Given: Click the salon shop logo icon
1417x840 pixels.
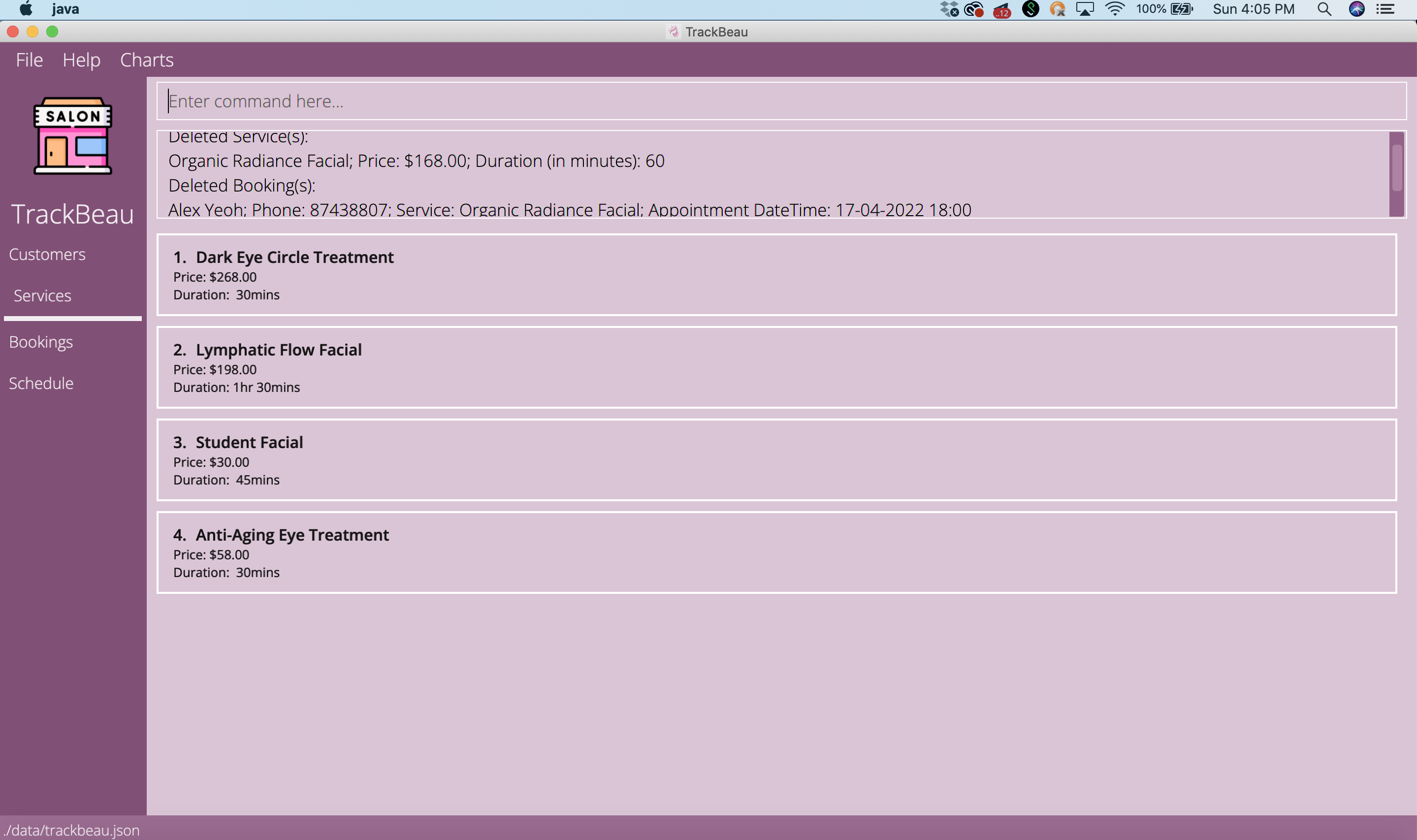Looking at the screenshot, I should tap(72, 136).
